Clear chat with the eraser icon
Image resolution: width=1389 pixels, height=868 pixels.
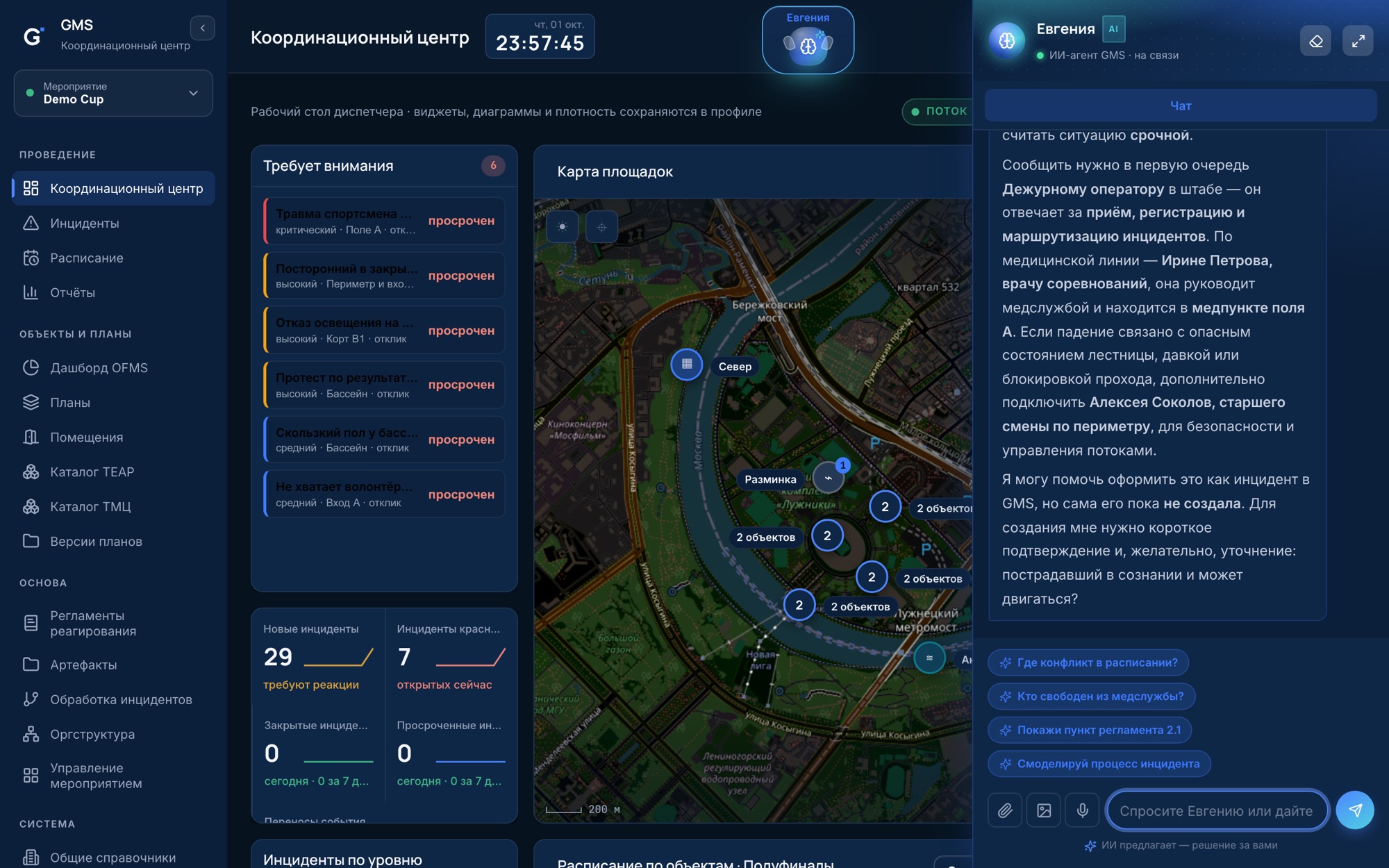click(x=1315, y=41)
